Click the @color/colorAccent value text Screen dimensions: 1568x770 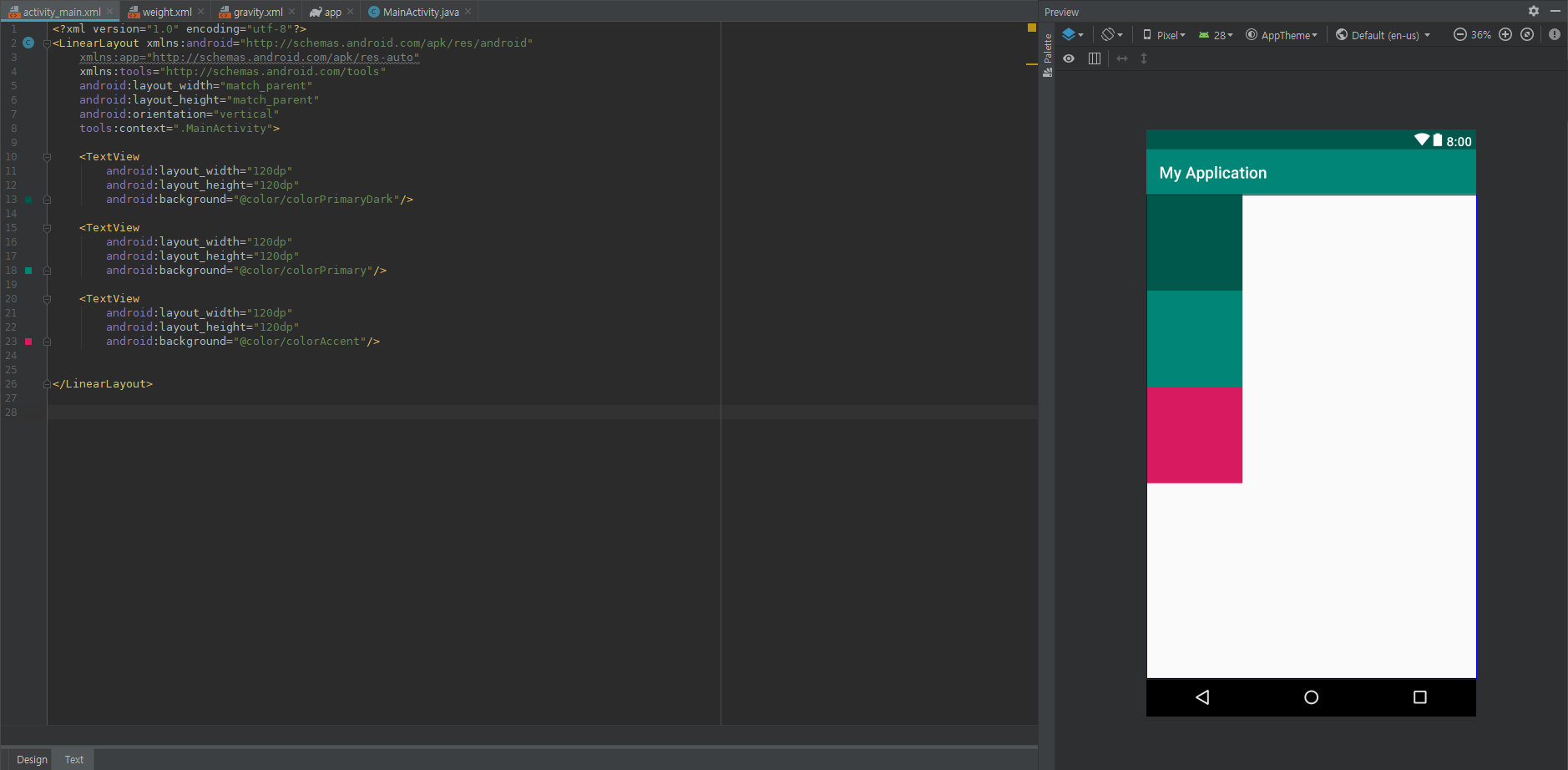[x=300, y=342]
